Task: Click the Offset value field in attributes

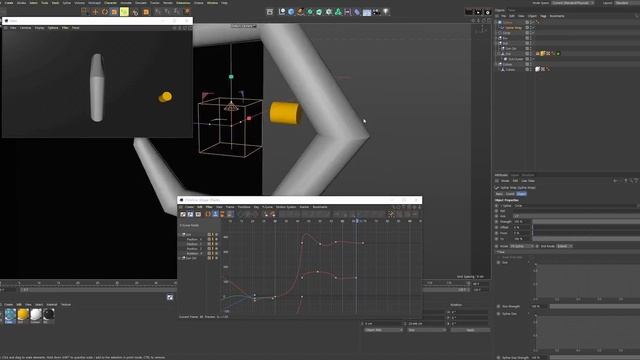Action: (x=522, y=227)
